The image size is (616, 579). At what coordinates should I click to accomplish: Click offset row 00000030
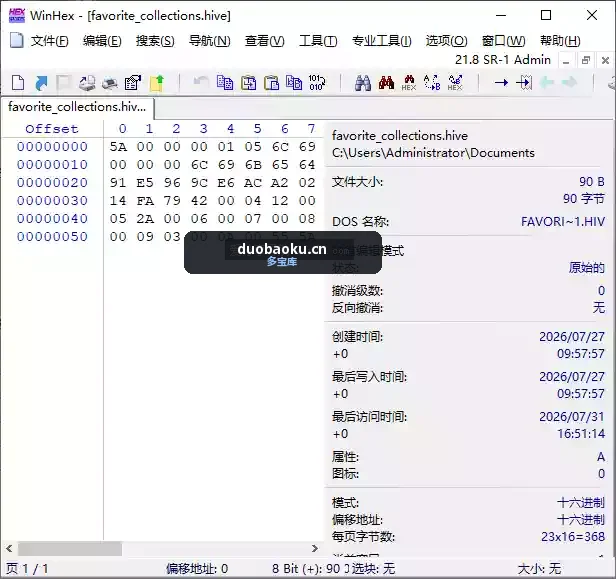pos(52,201)
